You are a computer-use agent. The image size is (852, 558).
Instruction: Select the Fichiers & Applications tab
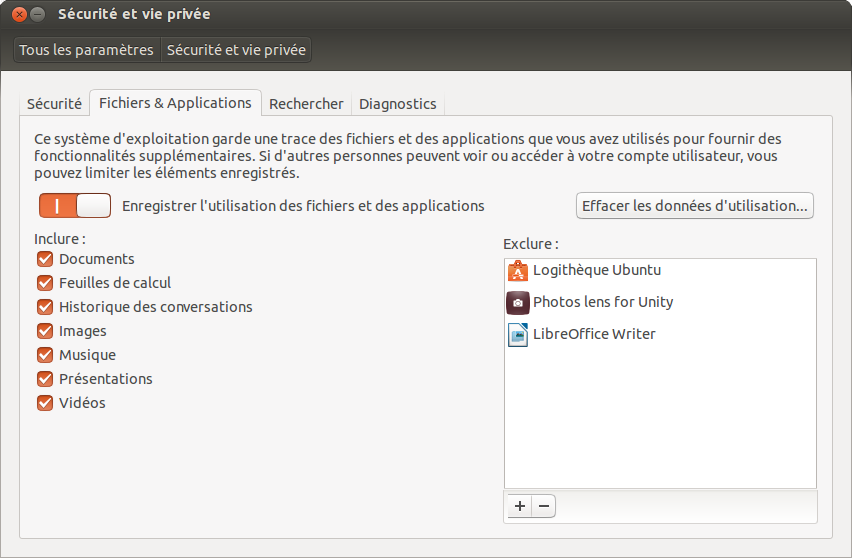tap(175, 103)
